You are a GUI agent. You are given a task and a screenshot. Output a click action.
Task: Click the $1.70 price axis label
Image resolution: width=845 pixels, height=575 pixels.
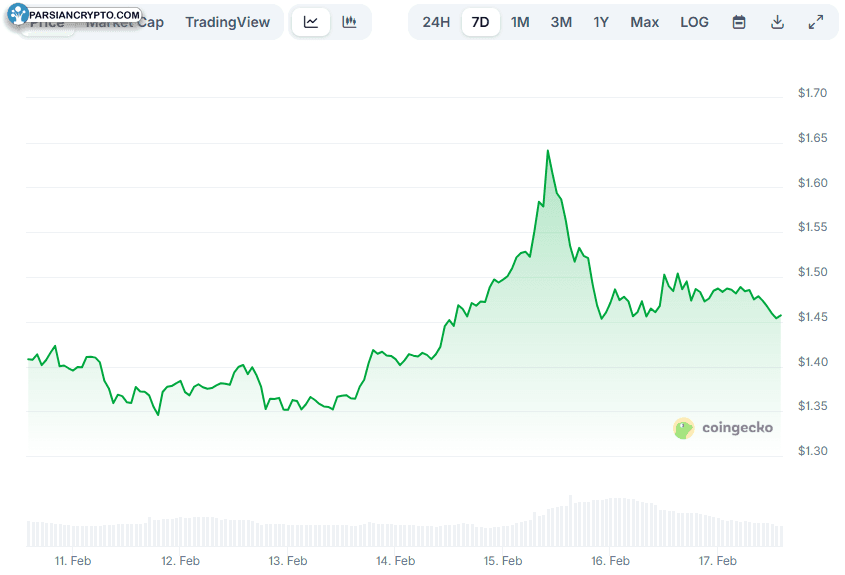(812, 93)
